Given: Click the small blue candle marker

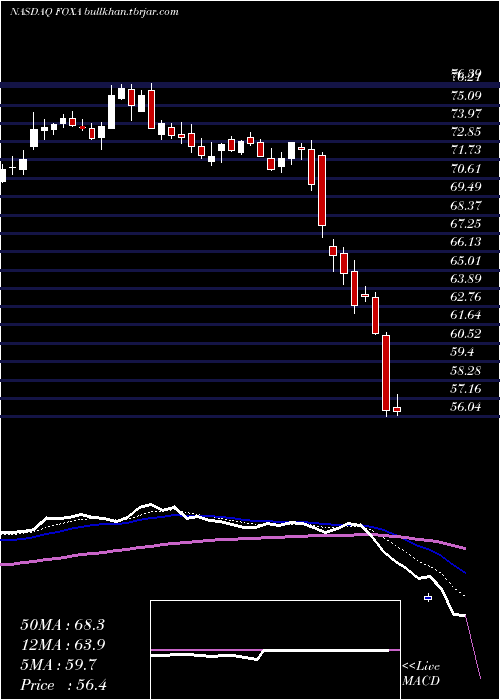Looking at the screenshot, I should 428,598.
